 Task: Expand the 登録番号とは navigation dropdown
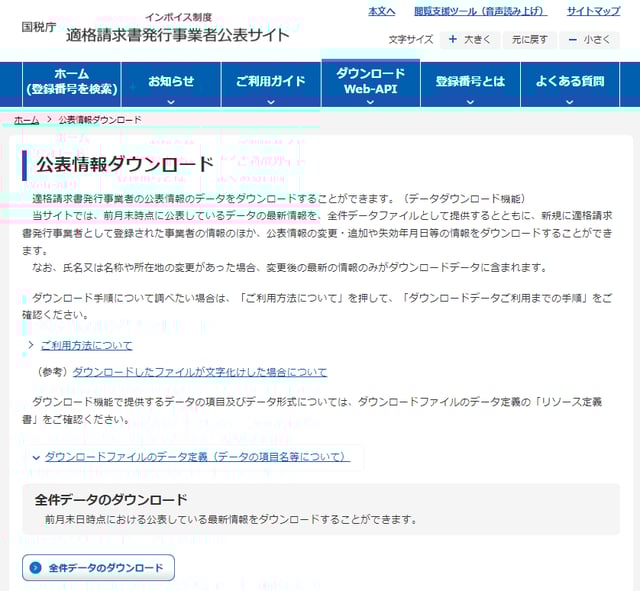[470, 84]
